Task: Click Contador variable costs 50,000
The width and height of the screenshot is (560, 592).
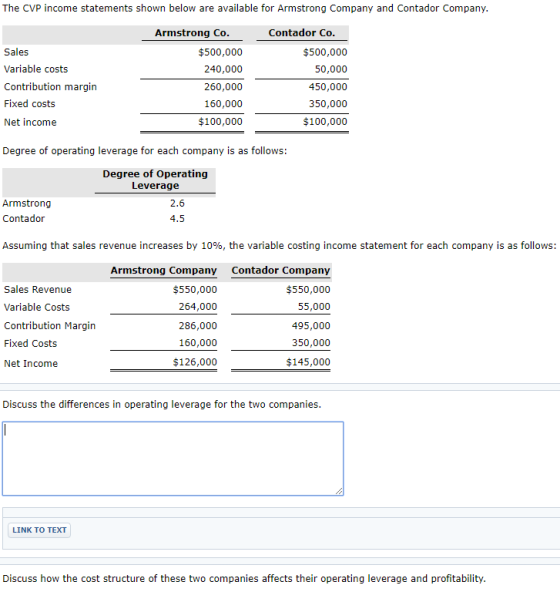Action: pyautogui.click(x=331, y=69)
